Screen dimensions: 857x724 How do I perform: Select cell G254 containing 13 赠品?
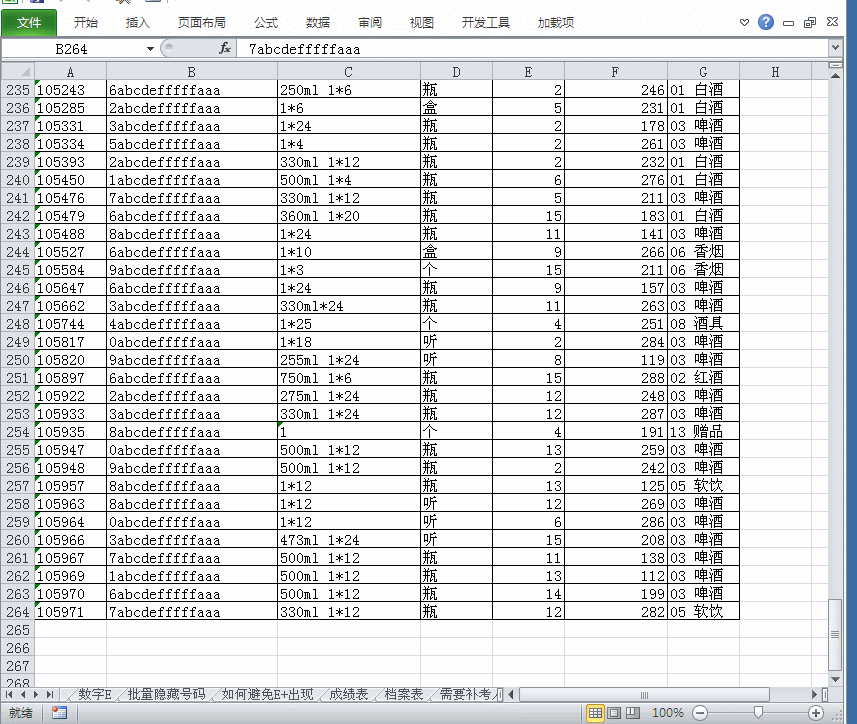click(x=703, y=432)
